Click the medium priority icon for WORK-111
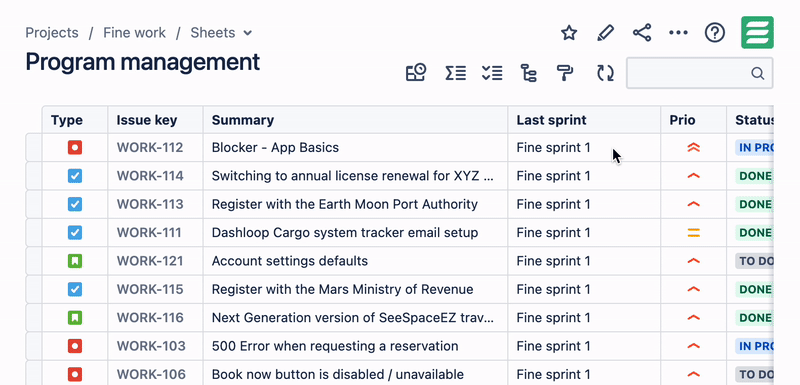The height and width of the screenshot is (385, 800). [693, 233]
